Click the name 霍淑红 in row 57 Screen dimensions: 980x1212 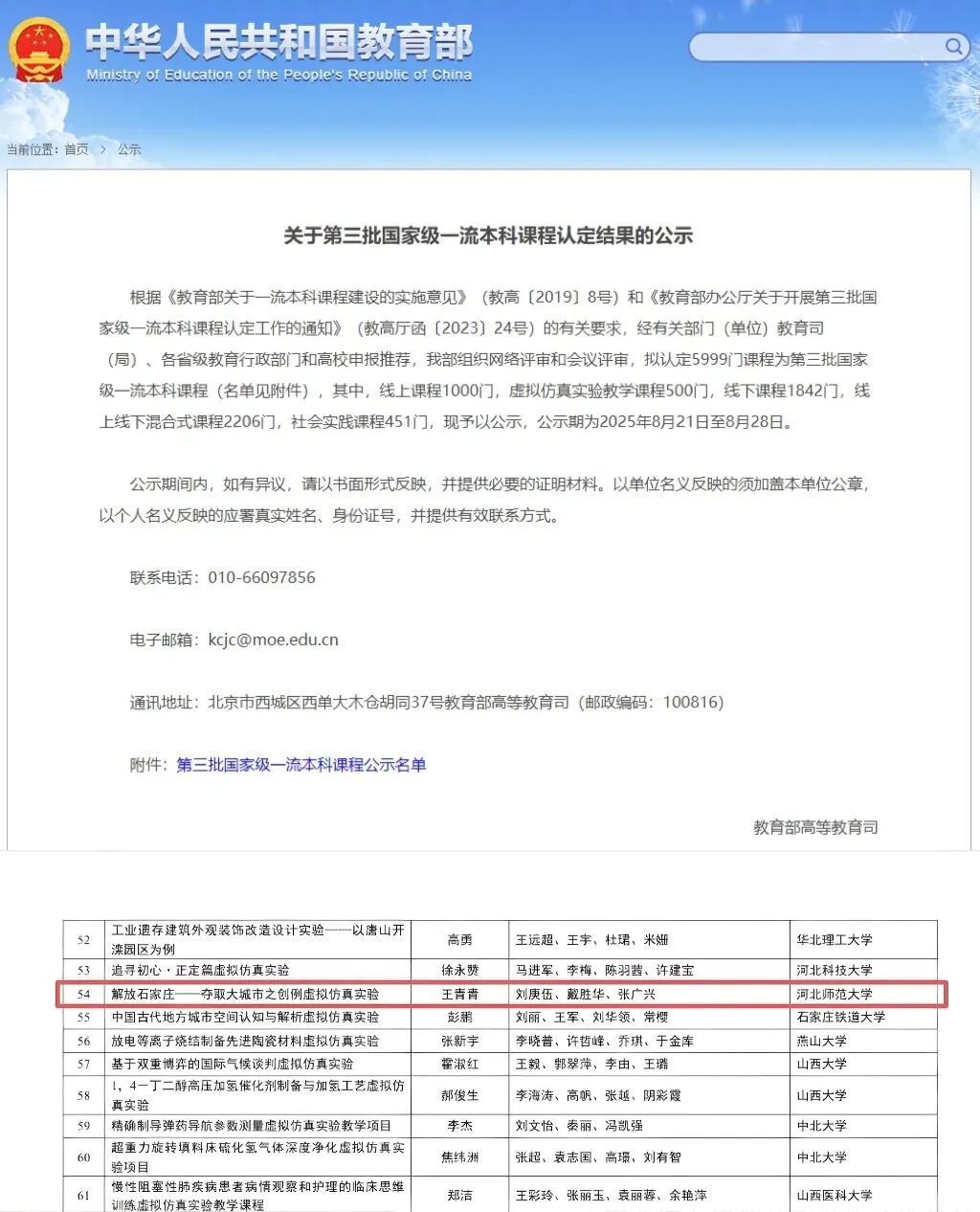[x=459, y=1064]
